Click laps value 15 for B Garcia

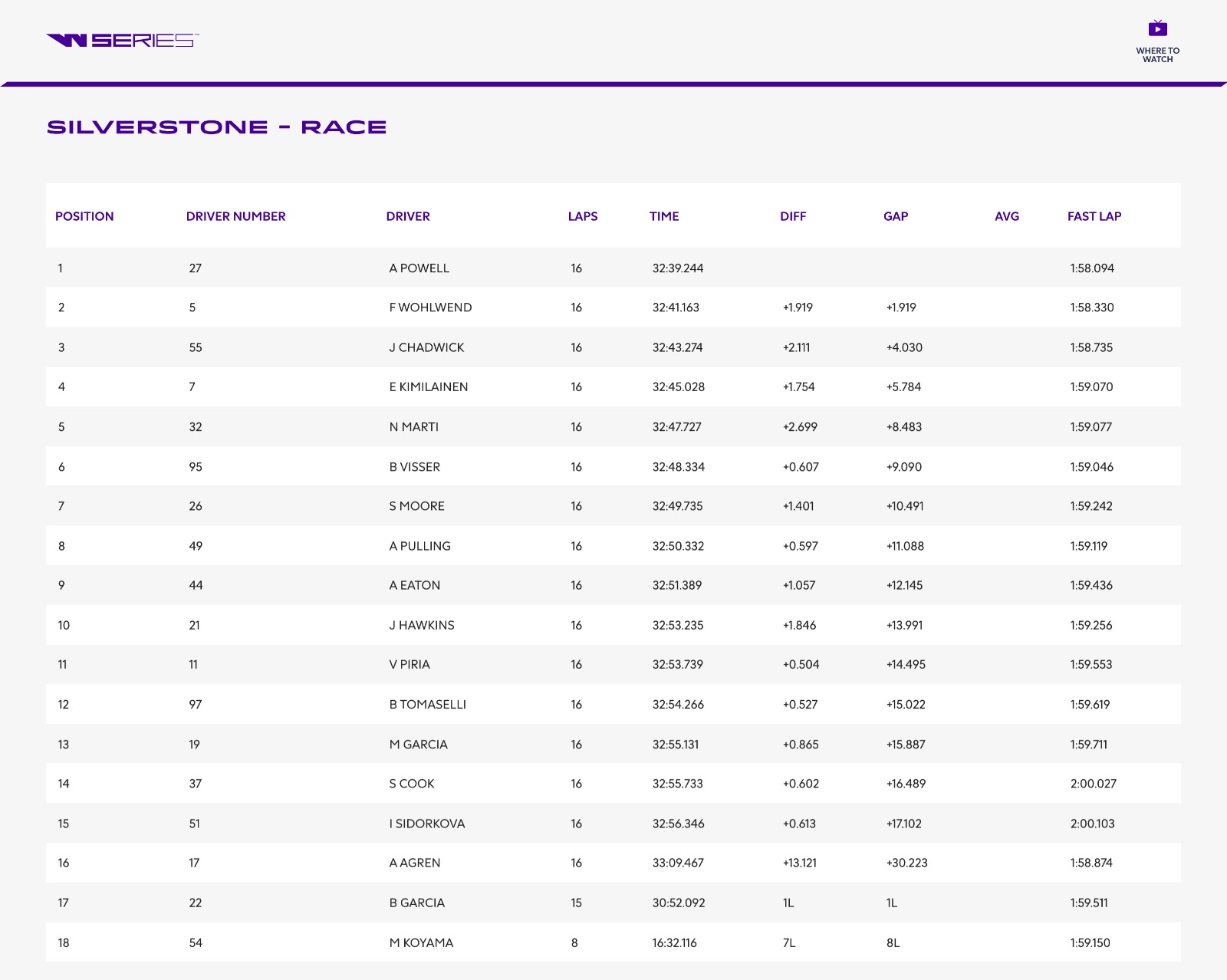coord(576,903)
